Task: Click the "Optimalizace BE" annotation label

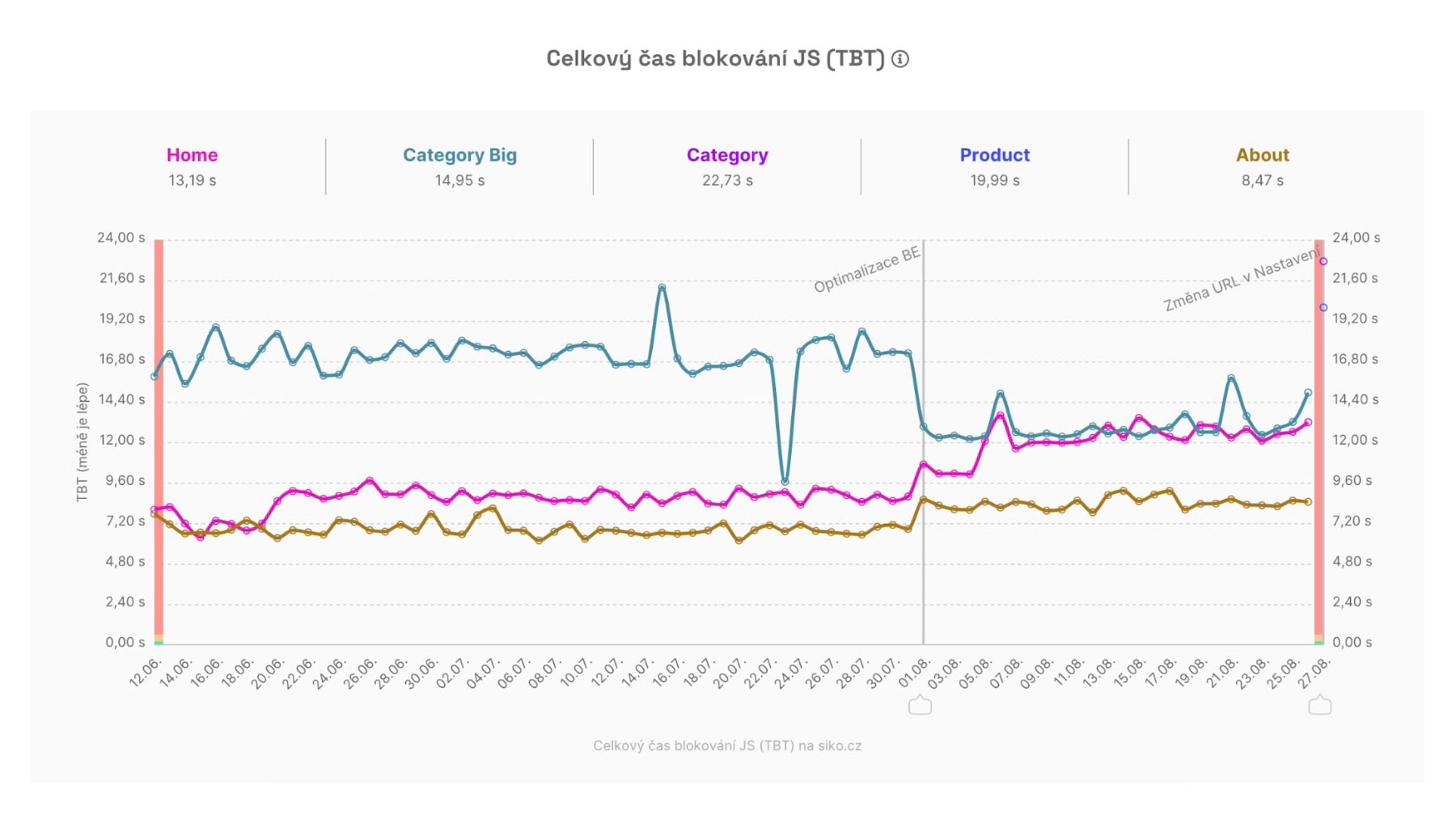Action: [866, 270]
